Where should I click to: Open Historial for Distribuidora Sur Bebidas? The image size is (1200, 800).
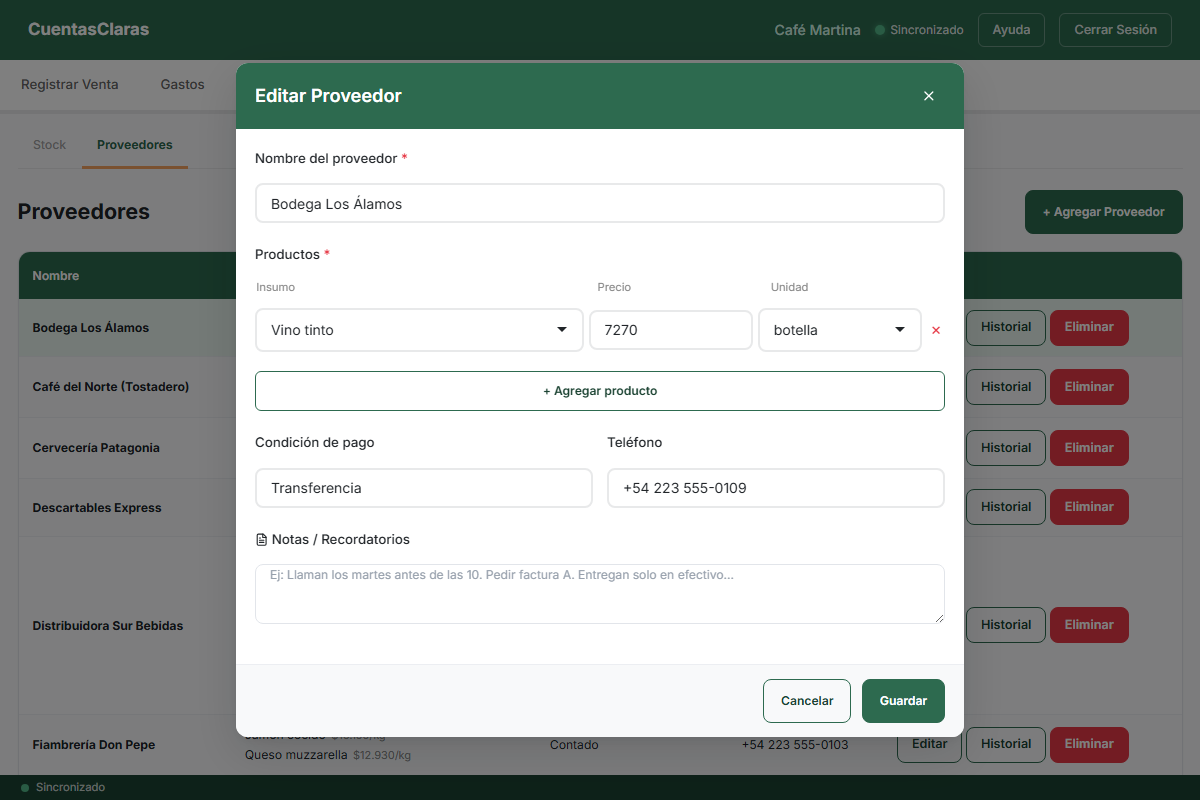click(x=1006, y=625)
